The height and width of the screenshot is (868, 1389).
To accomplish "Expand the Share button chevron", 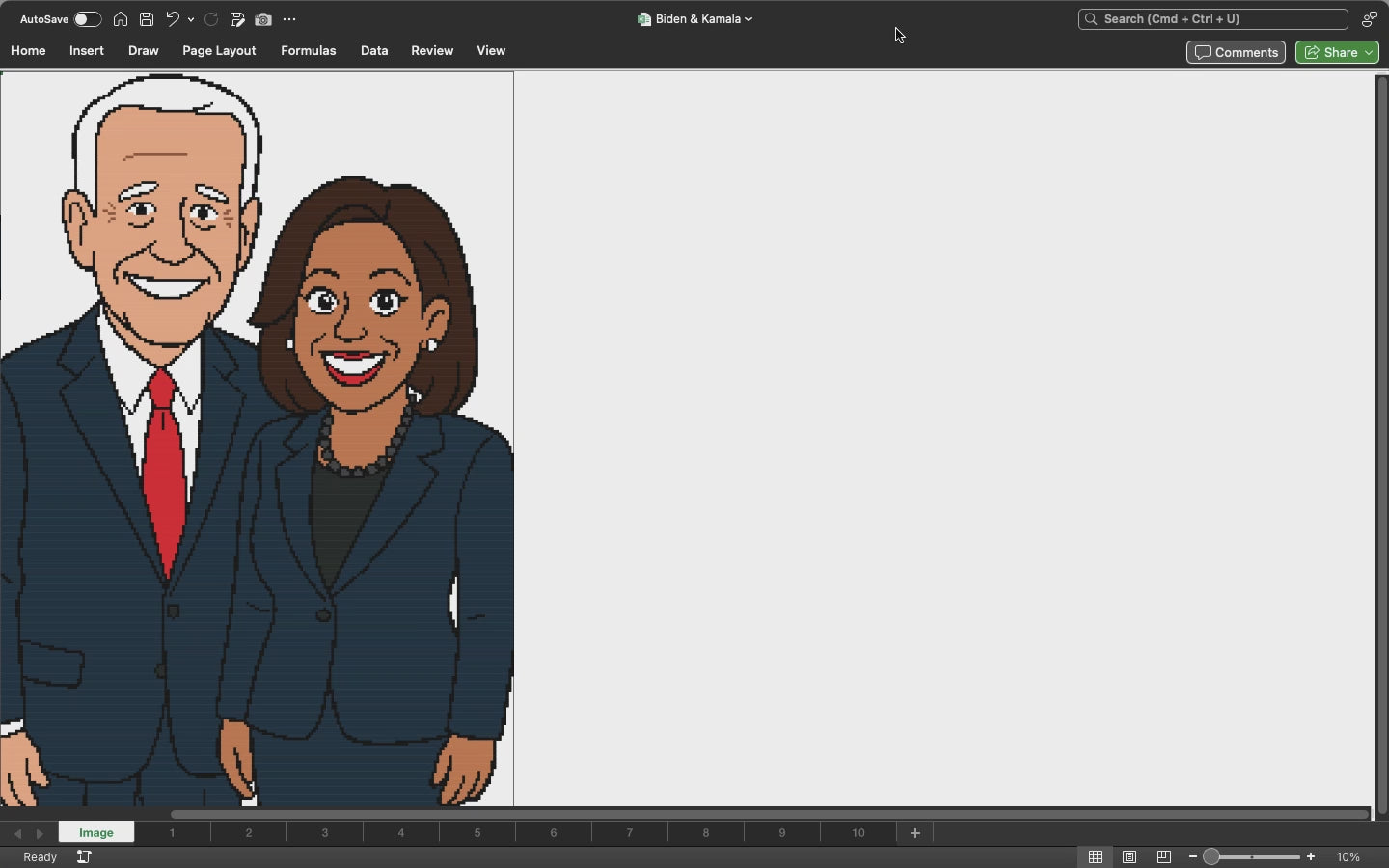I will (x=1367, y=53).
